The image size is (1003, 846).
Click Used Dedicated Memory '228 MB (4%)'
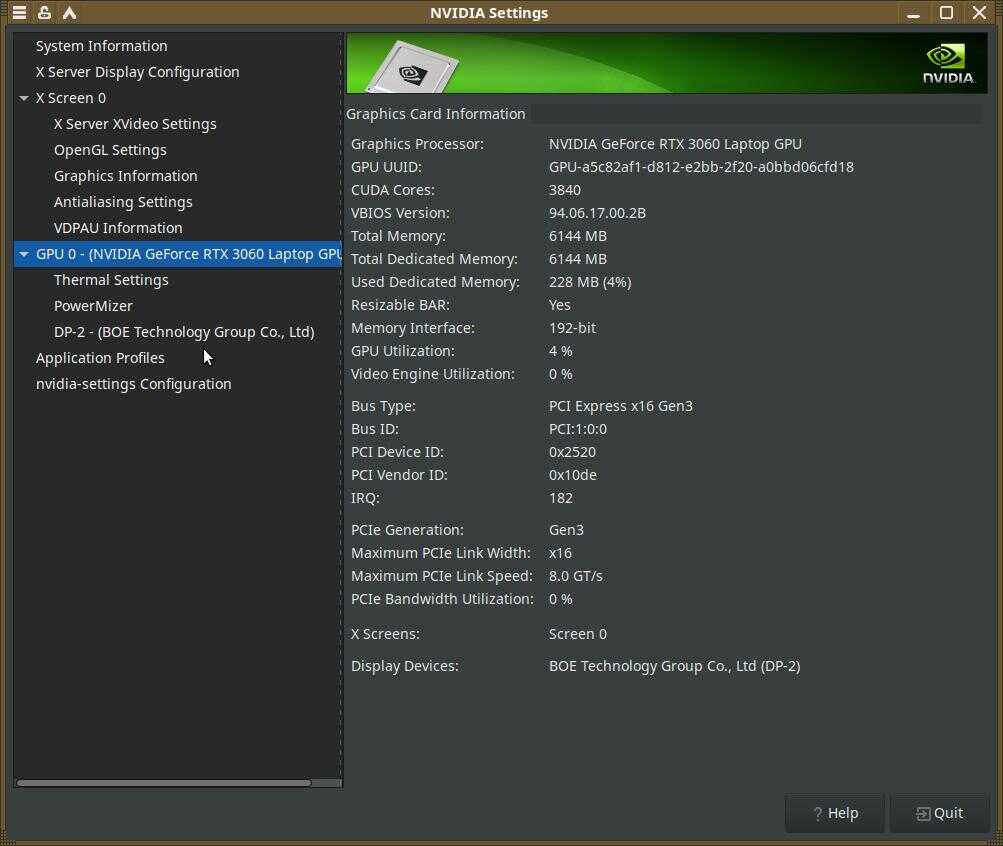click(x=590, y=283)
